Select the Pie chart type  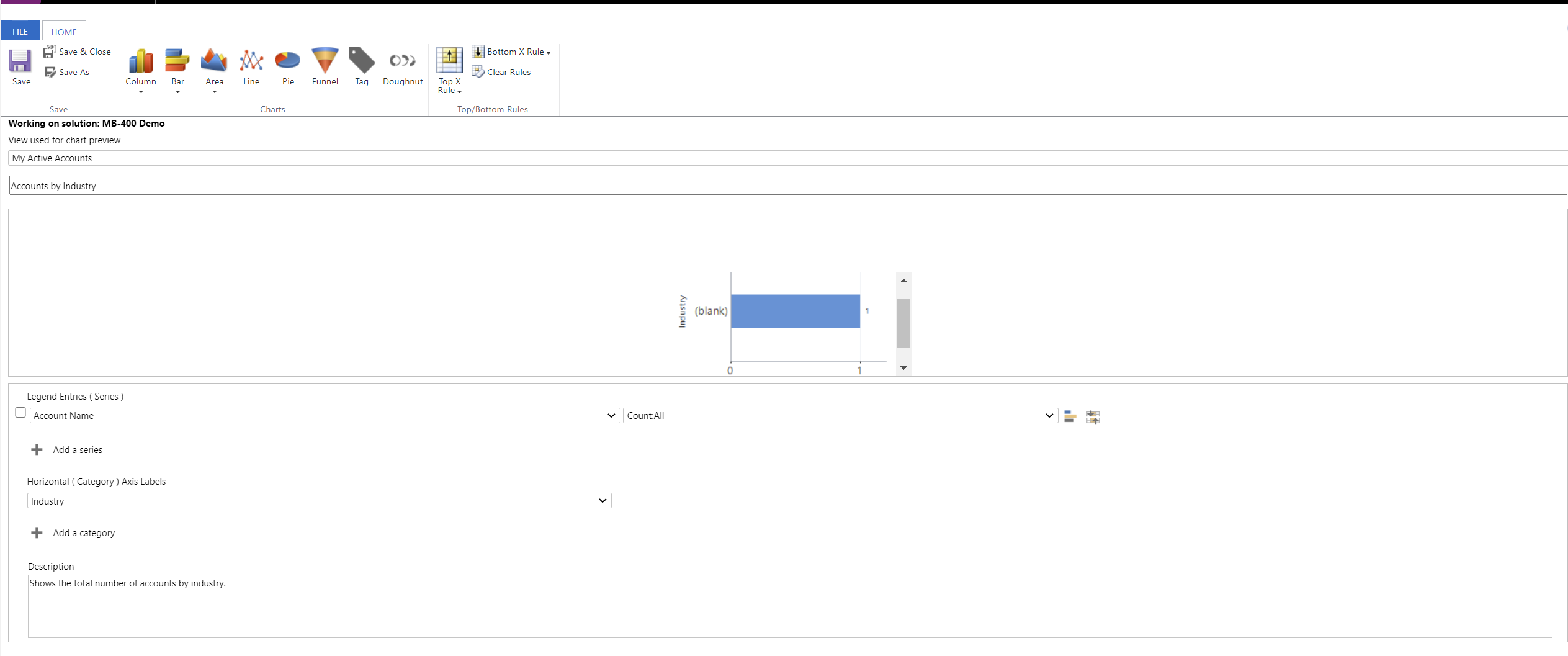coord(288,66)
